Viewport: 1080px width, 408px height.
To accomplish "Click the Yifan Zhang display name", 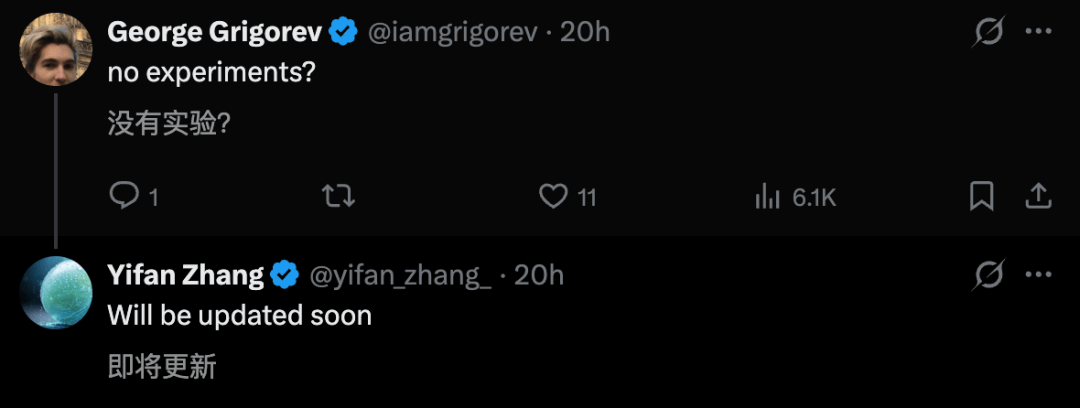I will point(185,274).
